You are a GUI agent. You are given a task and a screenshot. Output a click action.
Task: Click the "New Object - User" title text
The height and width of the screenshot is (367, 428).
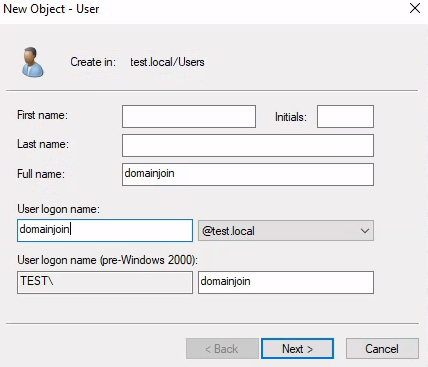click(51, 9)
